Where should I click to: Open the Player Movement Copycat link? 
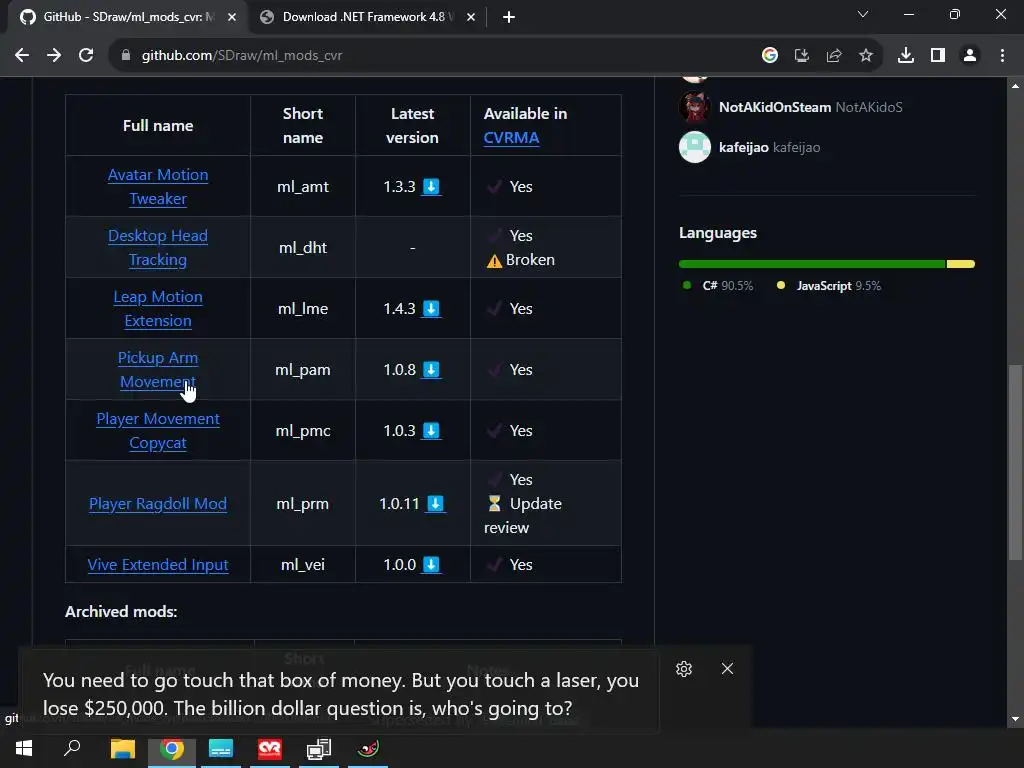158,431
